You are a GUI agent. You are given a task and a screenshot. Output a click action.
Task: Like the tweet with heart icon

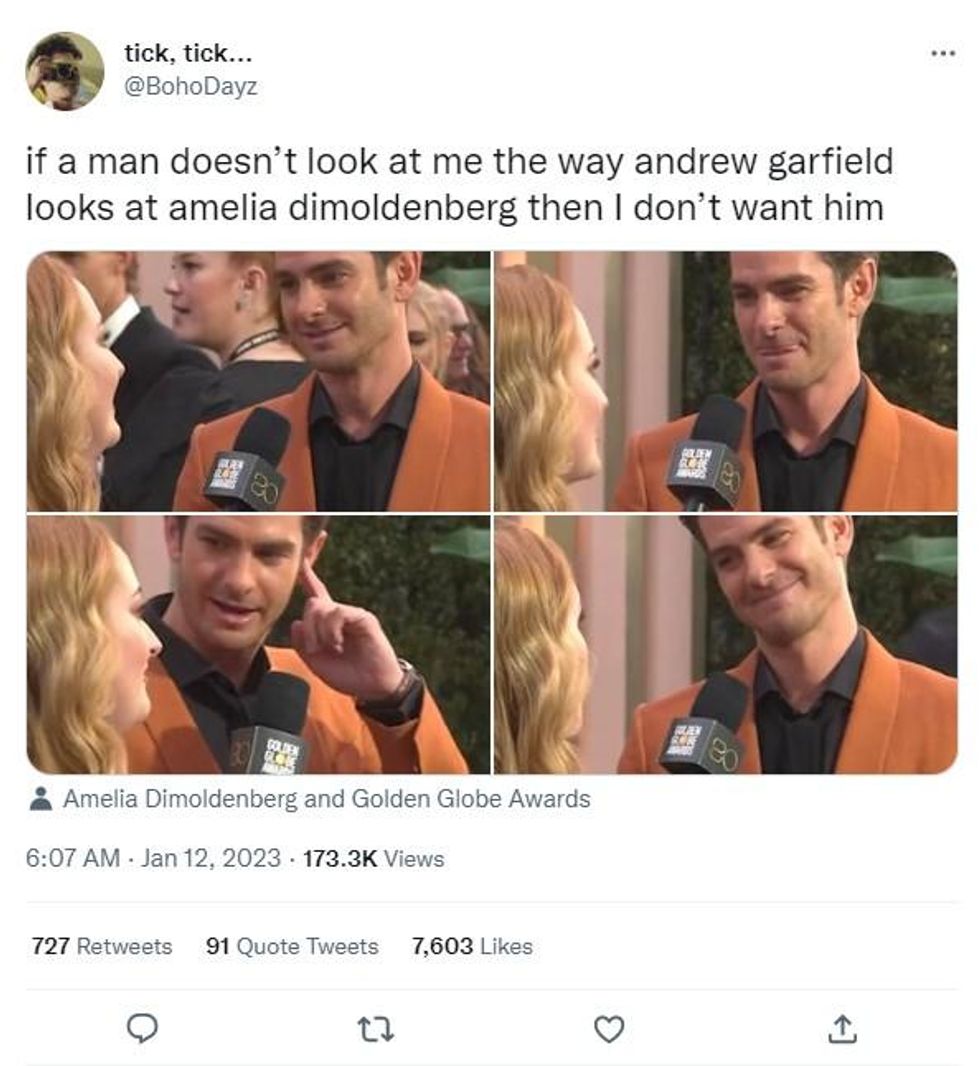(x=609, y=1029)
